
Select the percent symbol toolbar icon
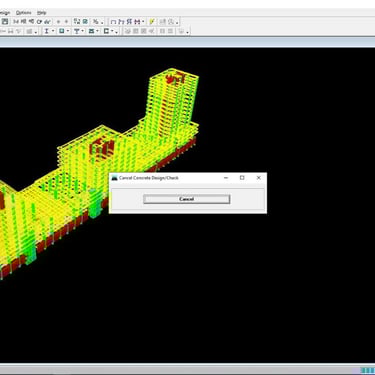[x=96, y=22]
